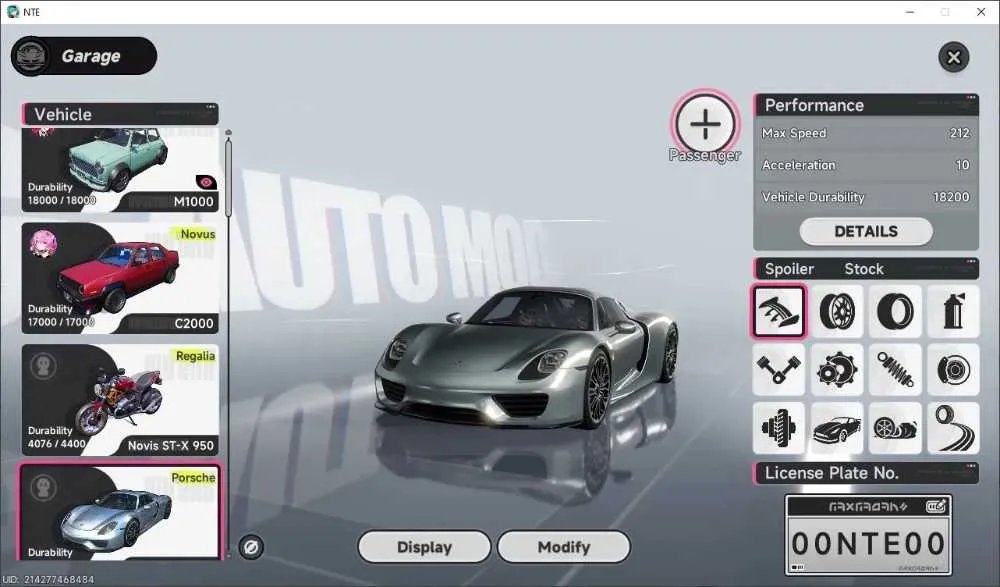Image resolution: width=1000 pixels, height=587 pixels.
Task: Open the wheel rim part slot
Action: pos(837,311)
